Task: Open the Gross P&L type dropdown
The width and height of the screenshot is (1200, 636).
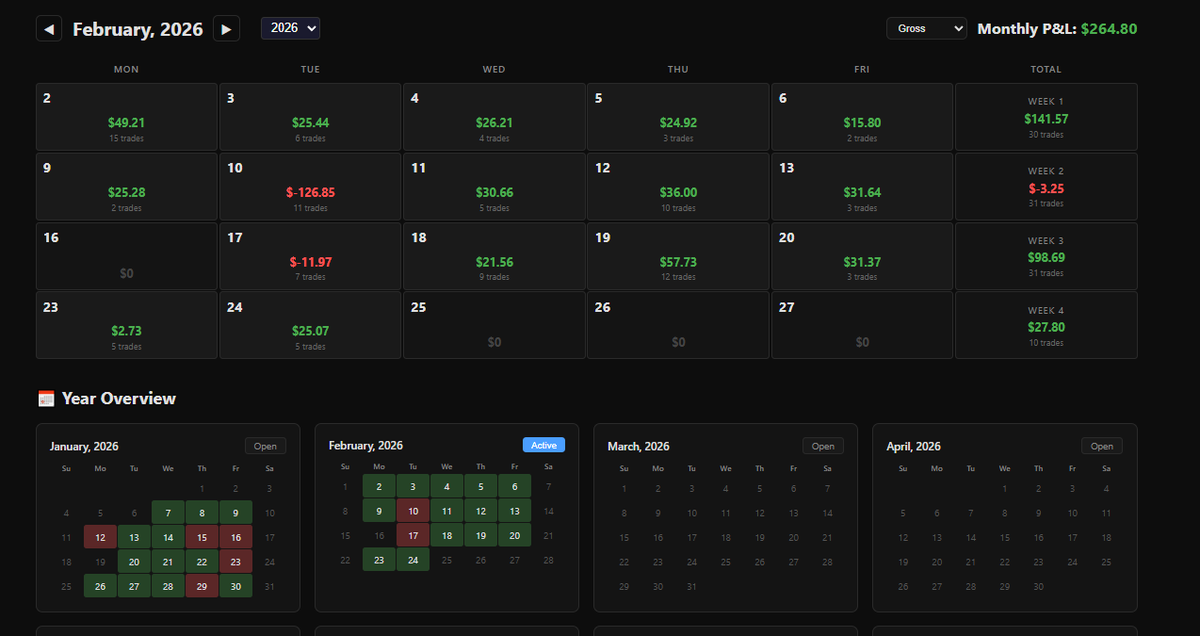Action: [926, 28]
